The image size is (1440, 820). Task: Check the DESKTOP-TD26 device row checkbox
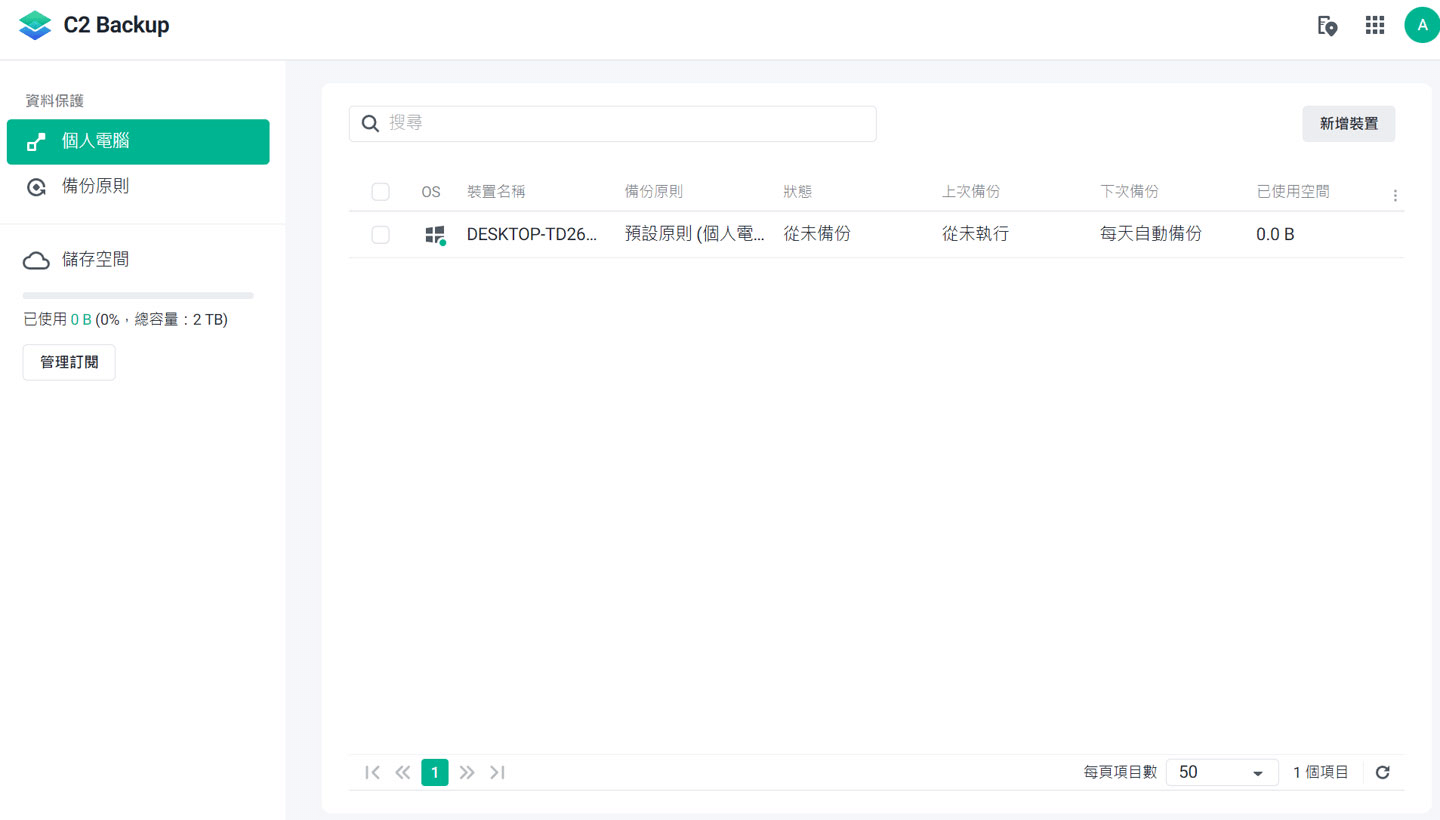[380, 235]
